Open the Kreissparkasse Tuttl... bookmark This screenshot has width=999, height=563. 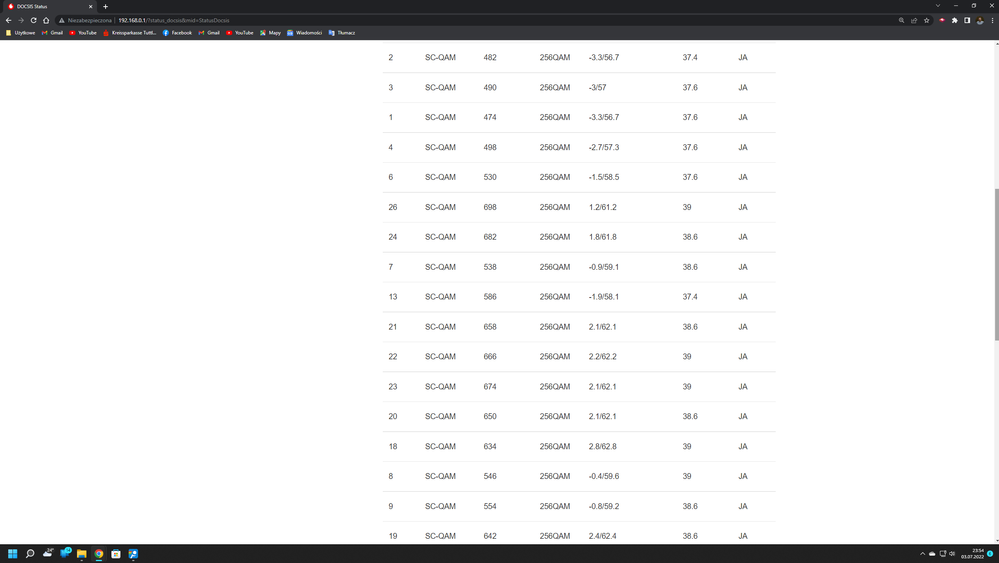[x=129, y=32]
